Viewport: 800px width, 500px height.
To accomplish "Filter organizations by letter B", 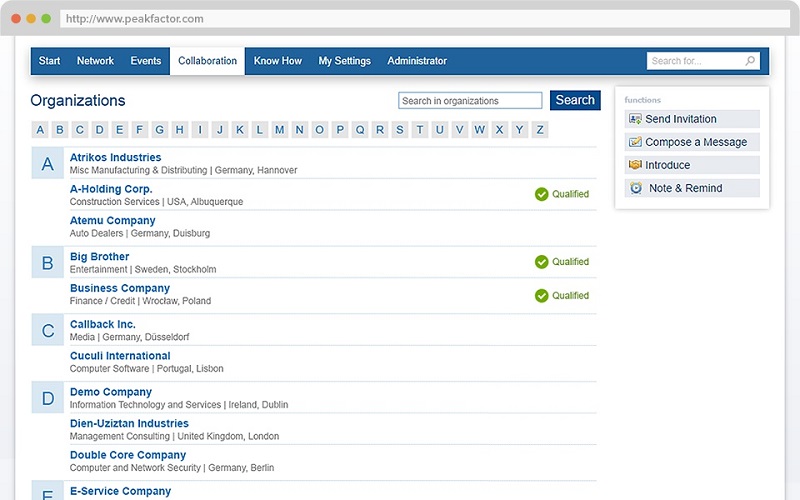I will tap(60, 130).
